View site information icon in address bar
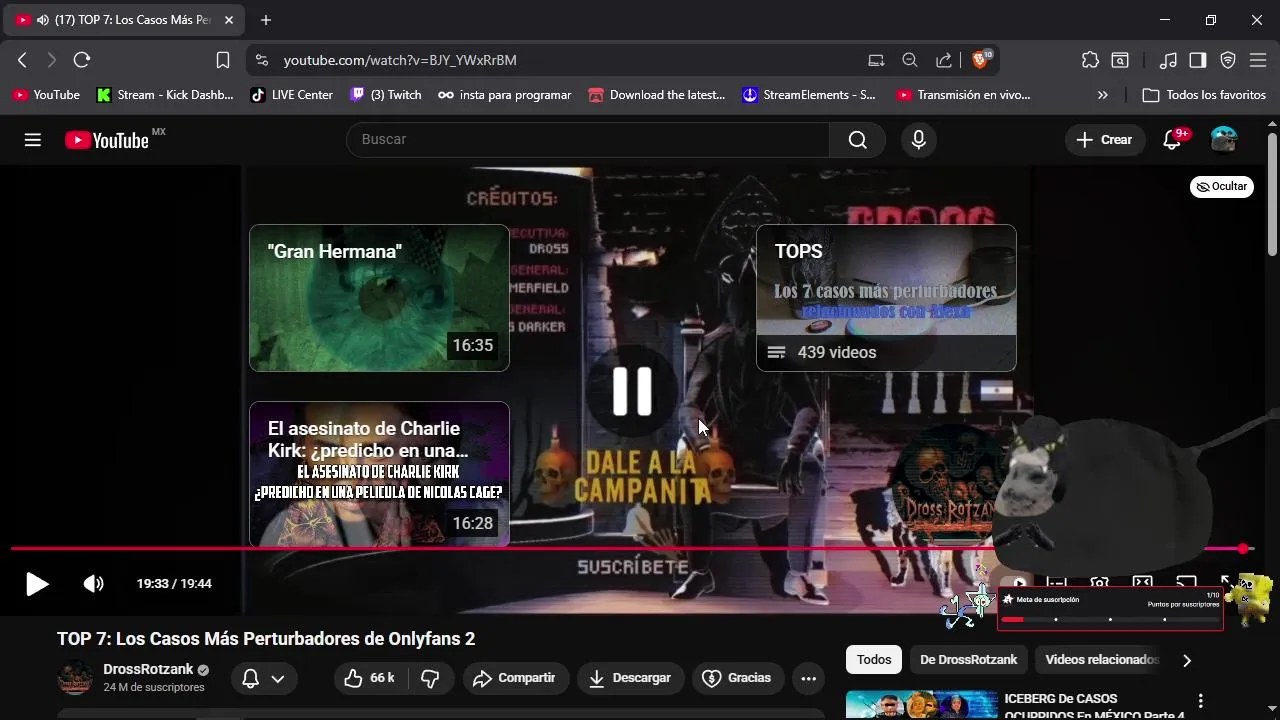Screen dimensions: 1280x720 [x=262, y=60]
